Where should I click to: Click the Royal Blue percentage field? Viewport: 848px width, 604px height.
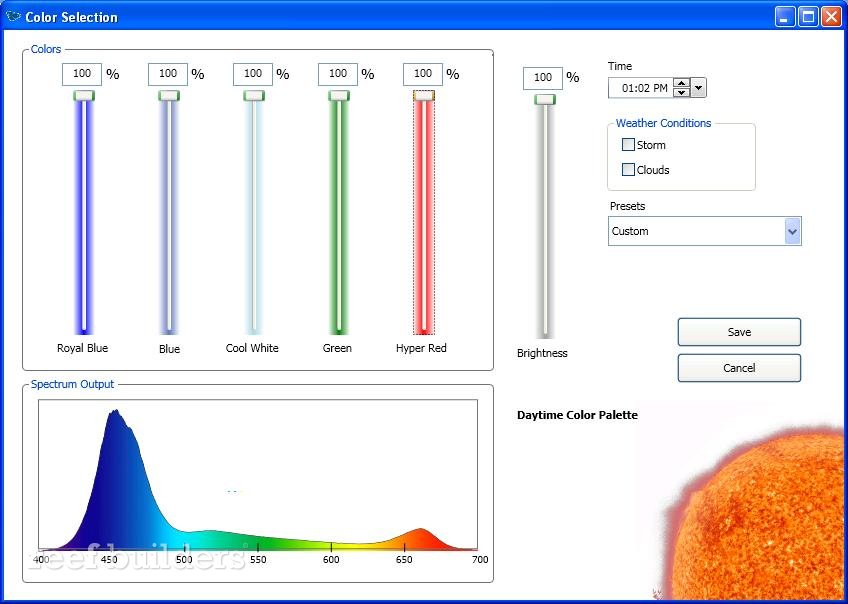[x=82, y=74]
